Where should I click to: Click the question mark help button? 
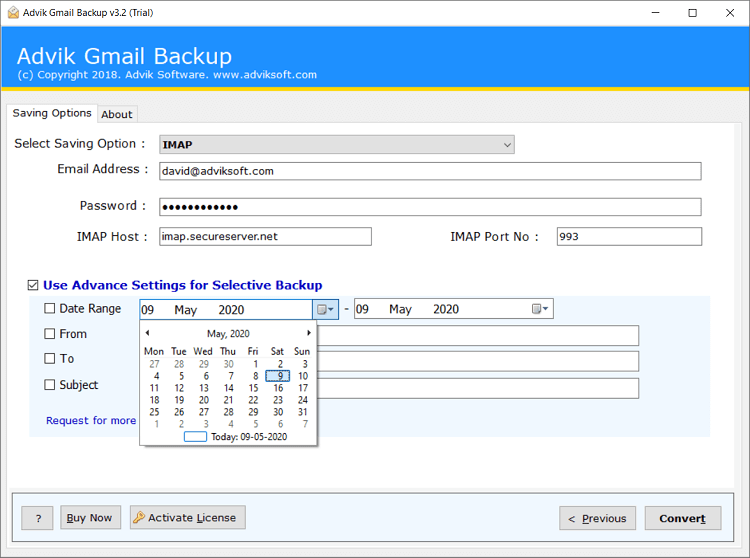point(37,518)
